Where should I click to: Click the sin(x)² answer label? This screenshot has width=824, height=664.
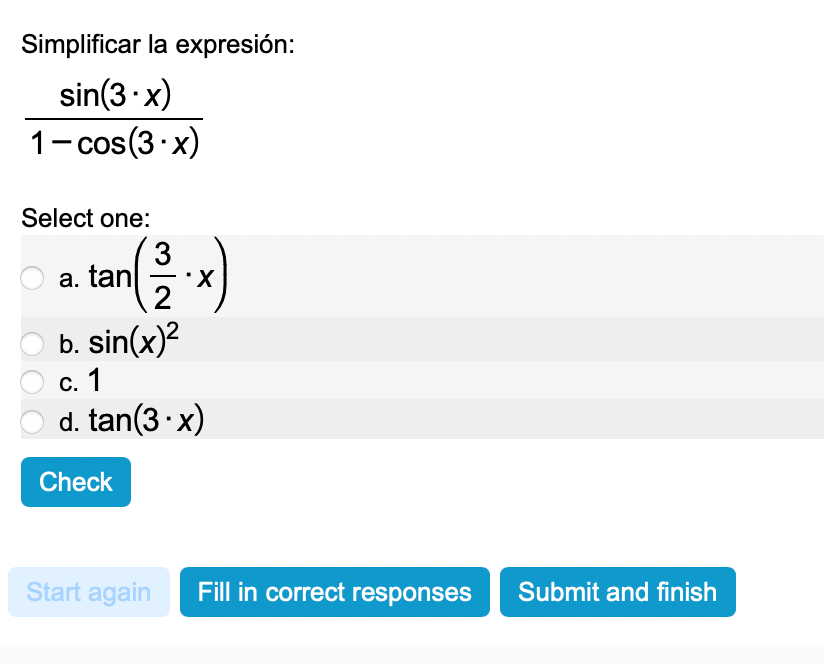(134, 343)
